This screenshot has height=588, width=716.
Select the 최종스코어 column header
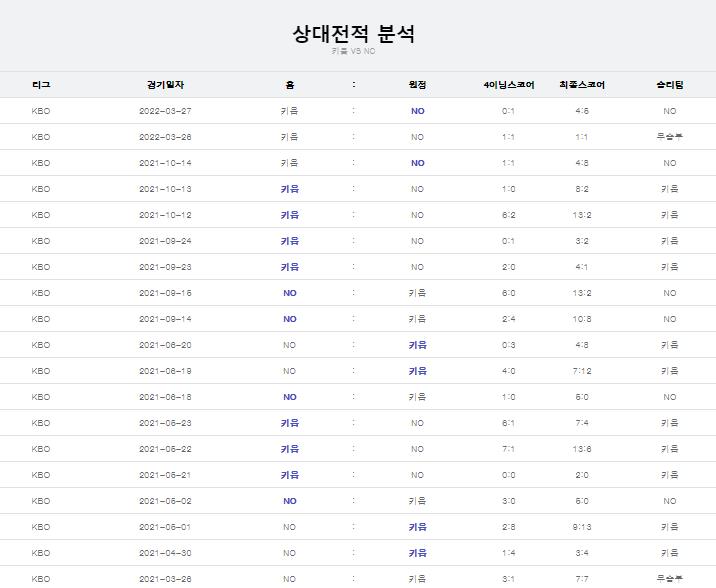(x=582, y=84)
